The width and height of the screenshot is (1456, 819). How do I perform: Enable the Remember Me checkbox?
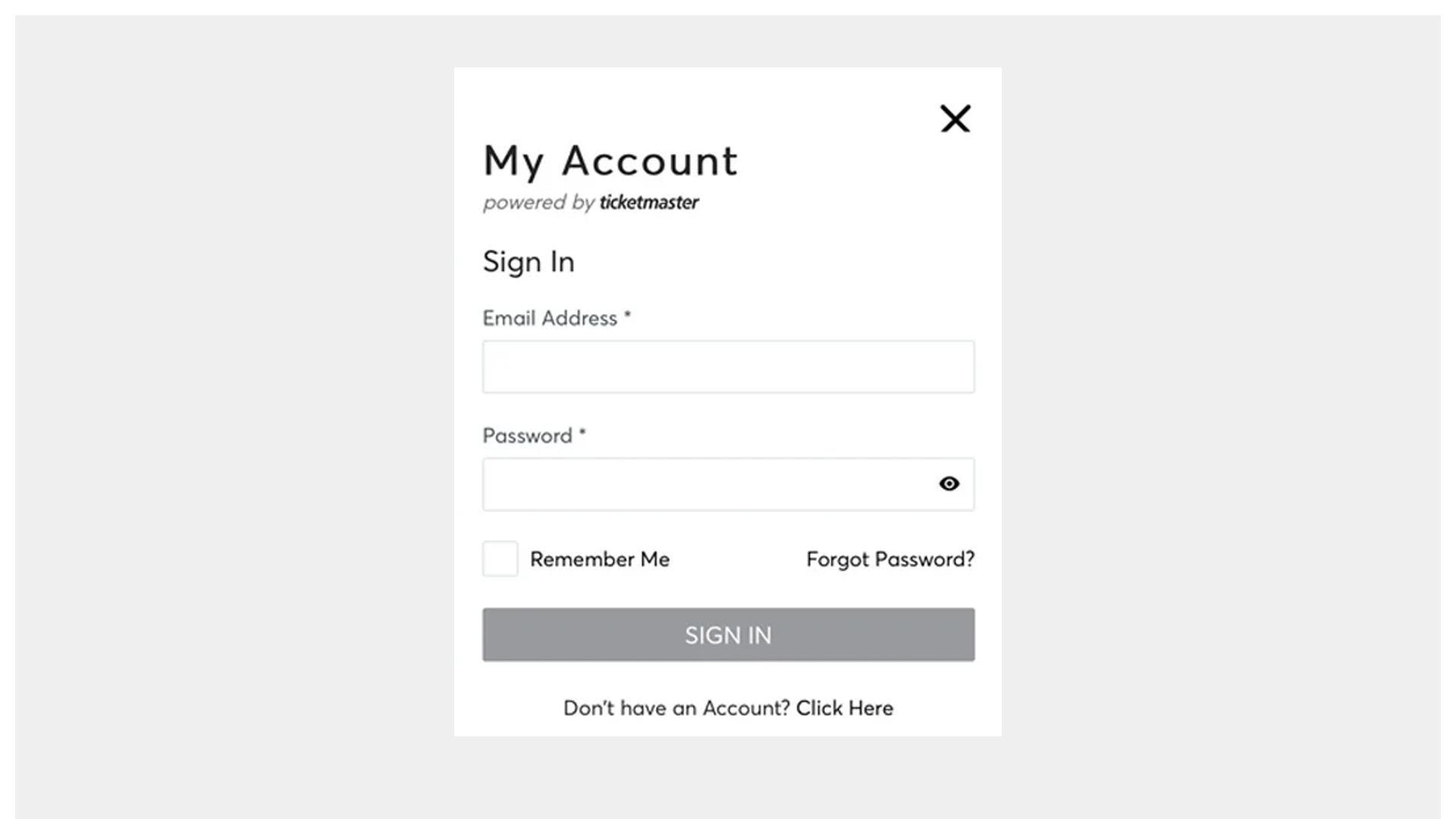[x=500, y=559]
